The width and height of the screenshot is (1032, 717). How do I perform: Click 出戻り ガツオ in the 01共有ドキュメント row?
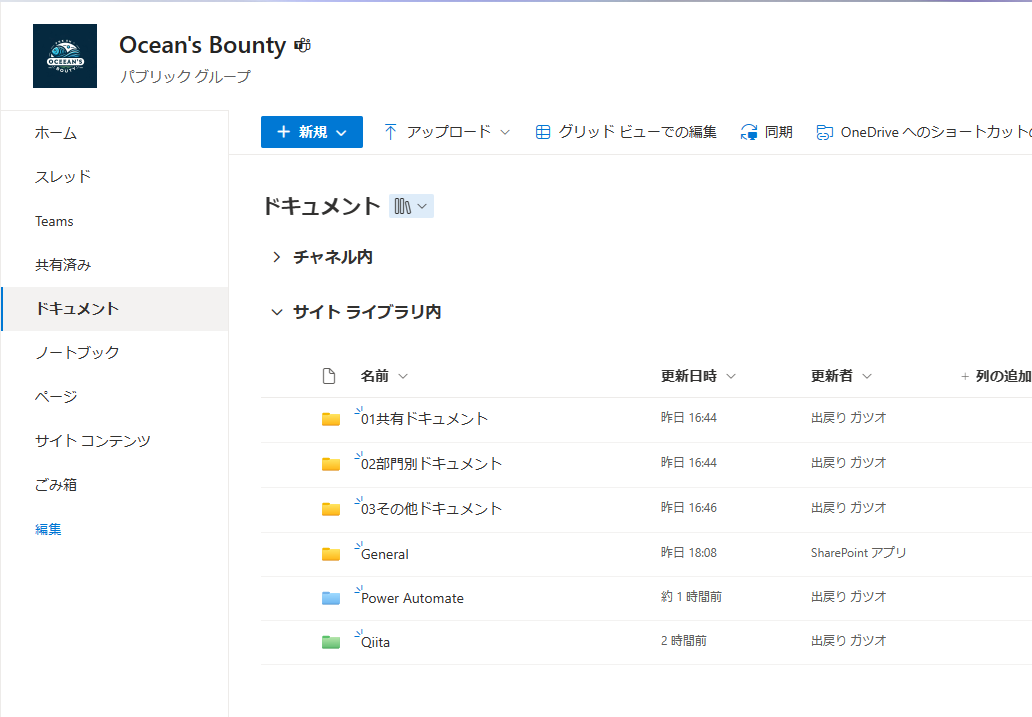[848, 417]
